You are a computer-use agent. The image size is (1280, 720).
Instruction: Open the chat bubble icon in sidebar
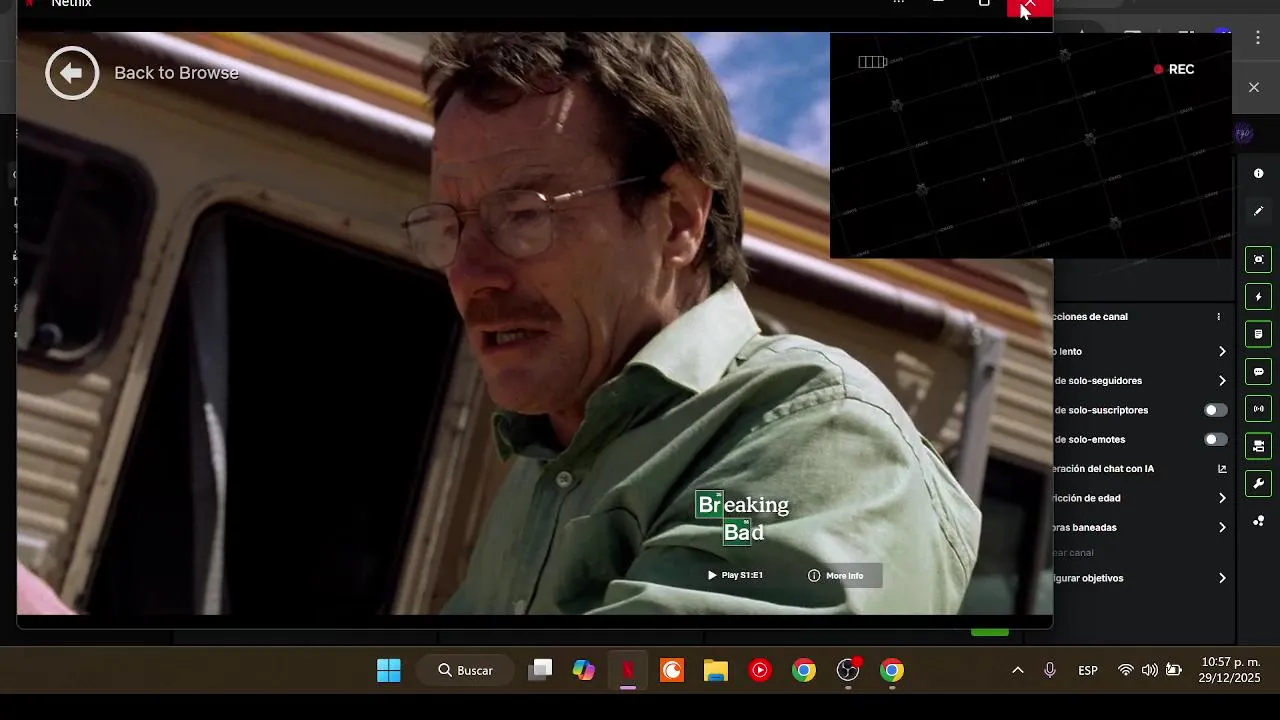(1258, 371)
